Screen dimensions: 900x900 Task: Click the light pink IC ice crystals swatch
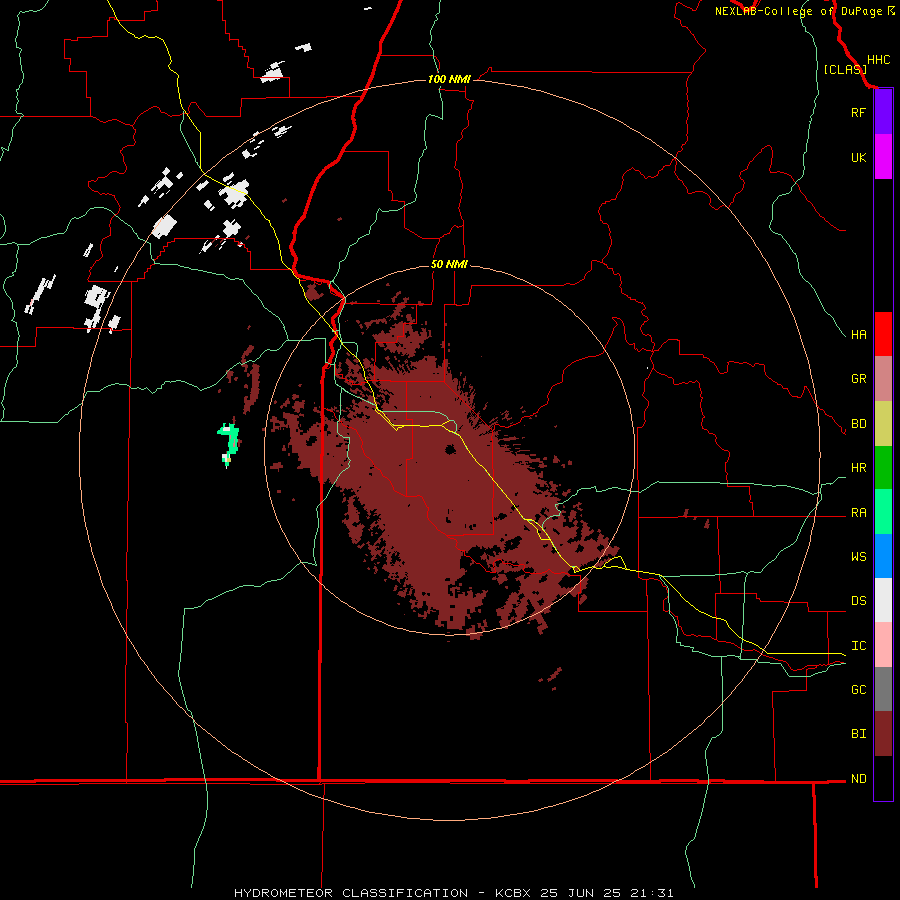click(883, 645)
